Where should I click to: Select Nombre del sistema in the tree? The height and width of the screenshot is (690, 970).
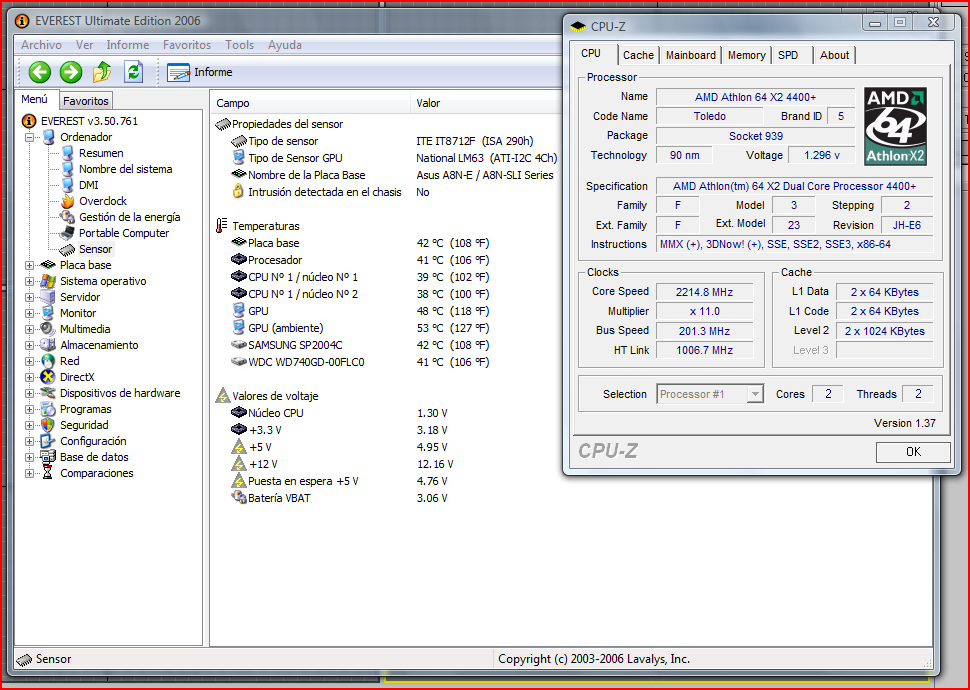pyautogui.click(x=126, y=169)
